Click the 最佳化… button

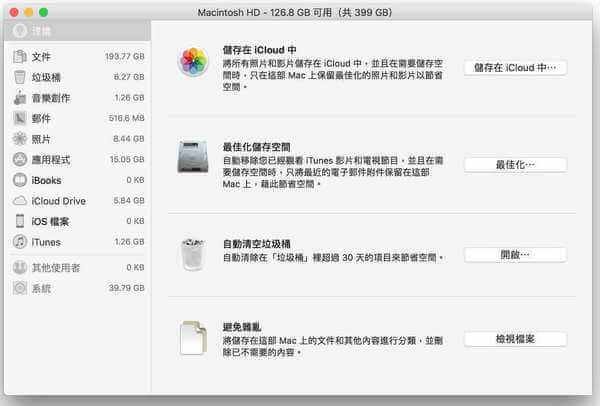pyautogui.click(x=515, y=165)
